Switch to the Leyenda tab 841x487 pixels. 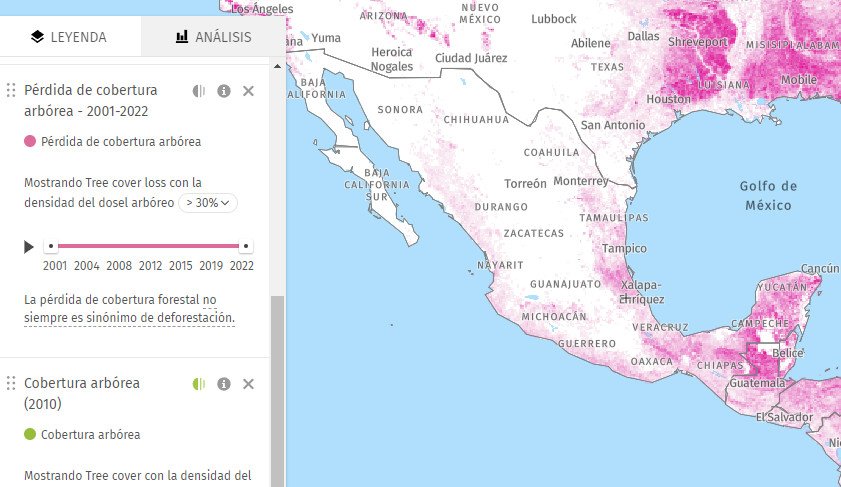(69, 37)
